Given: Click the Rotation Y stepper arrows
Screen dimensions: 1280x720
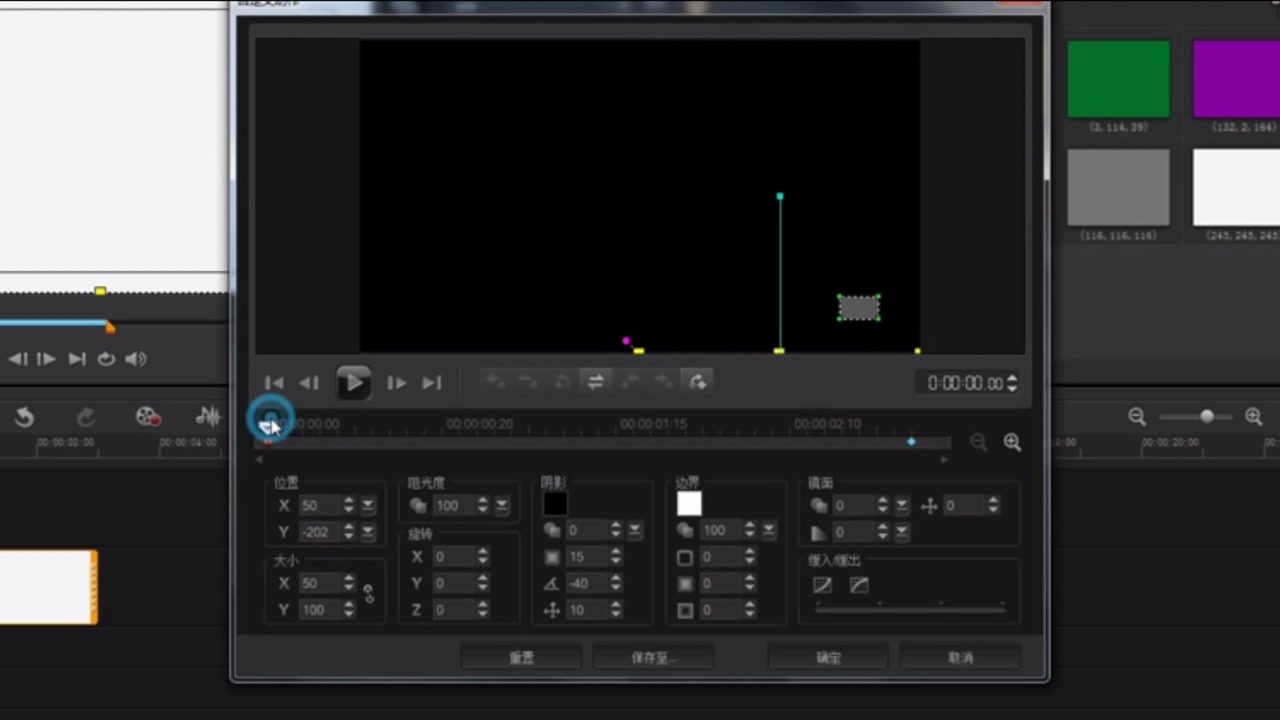Looking at the screenshot, I should coord(482,583).
